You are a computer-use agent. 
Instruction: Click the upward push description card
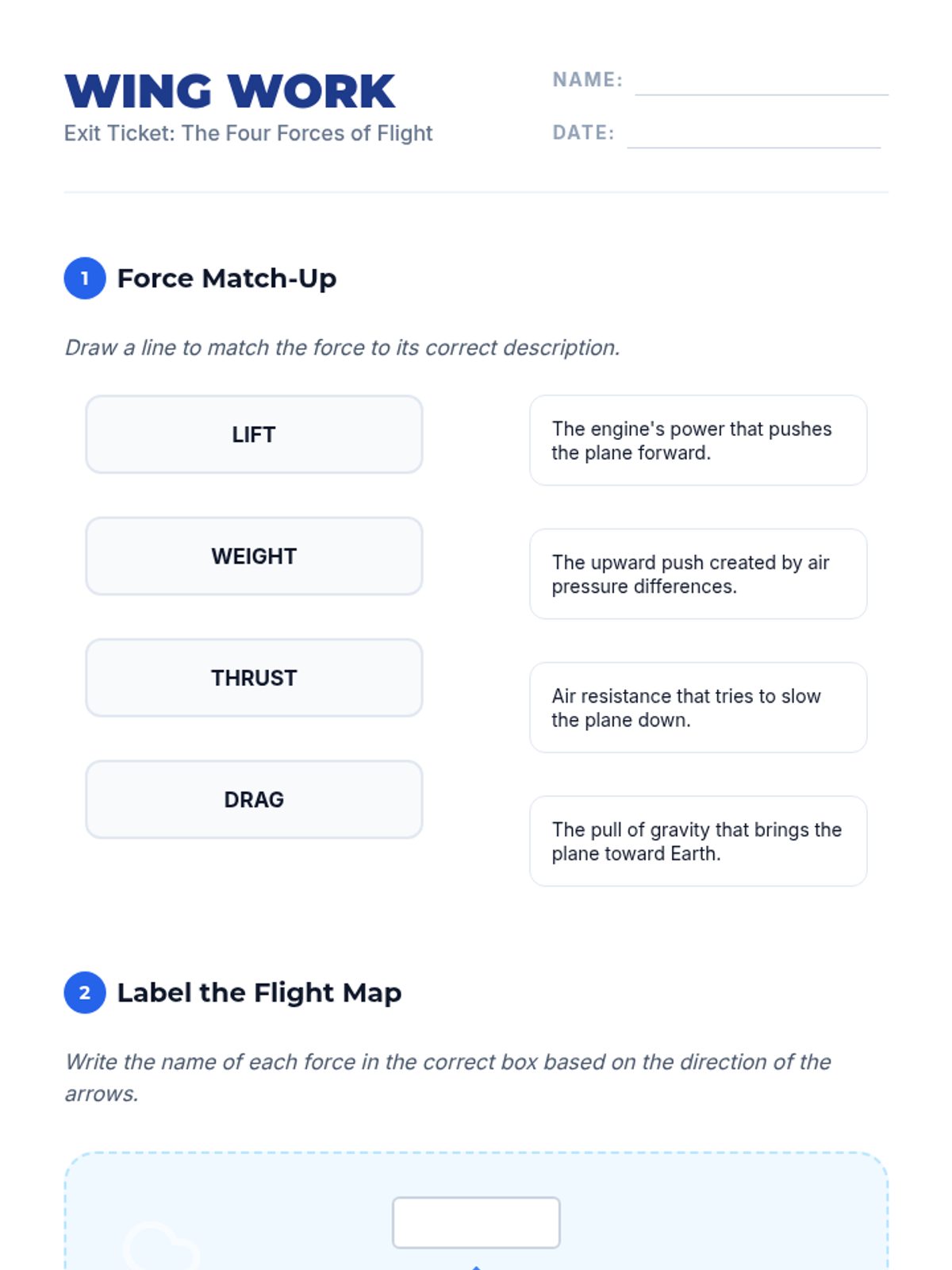tap(698, 574)
